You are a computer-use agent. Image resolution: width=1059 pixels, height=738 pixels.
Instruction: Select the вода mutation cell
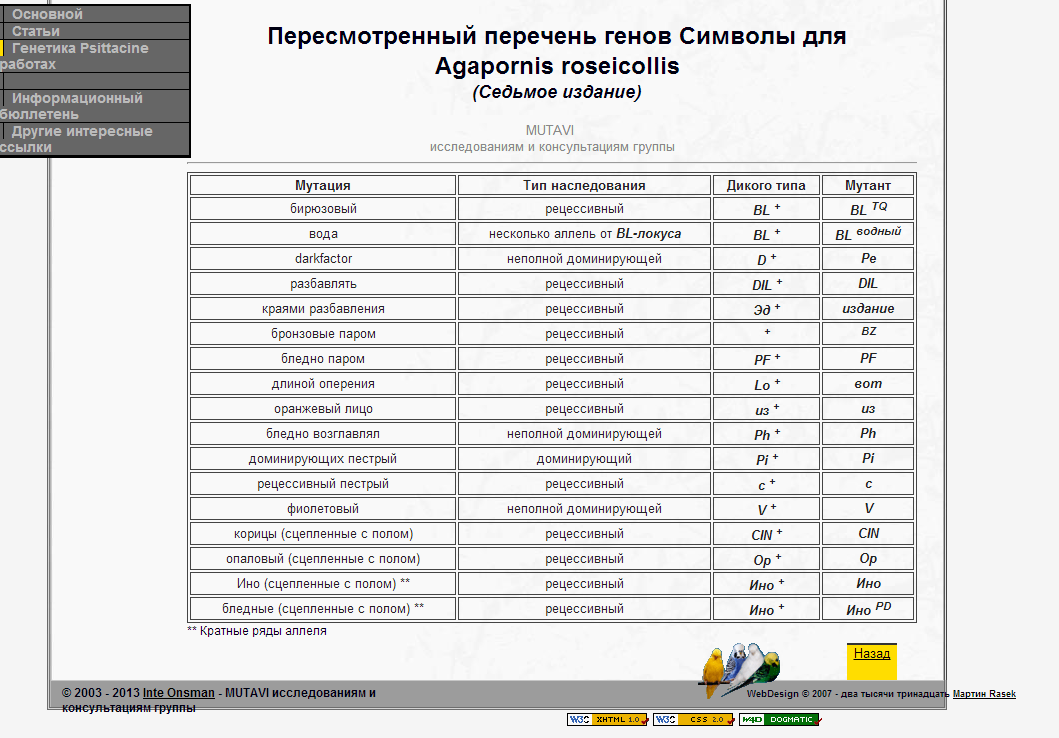click(323, 234)
